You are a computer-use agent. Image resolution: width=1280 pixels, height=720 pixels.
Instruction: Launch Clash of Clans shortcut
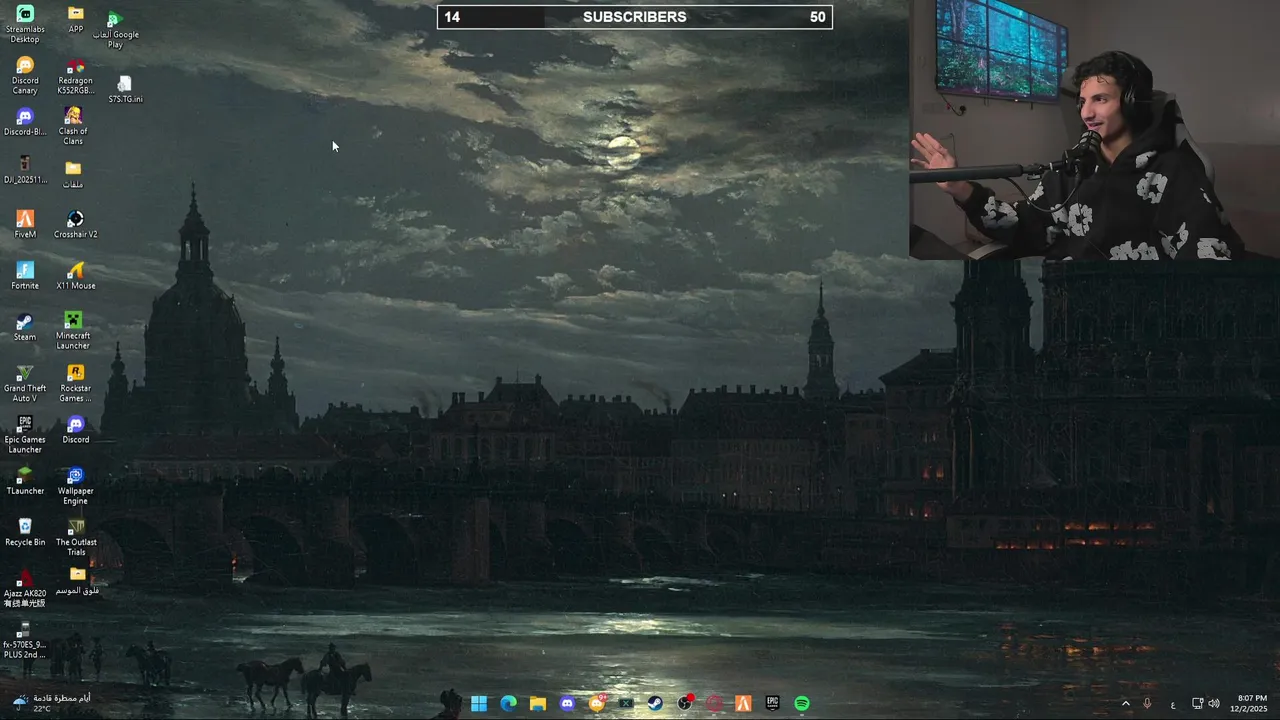73,126
